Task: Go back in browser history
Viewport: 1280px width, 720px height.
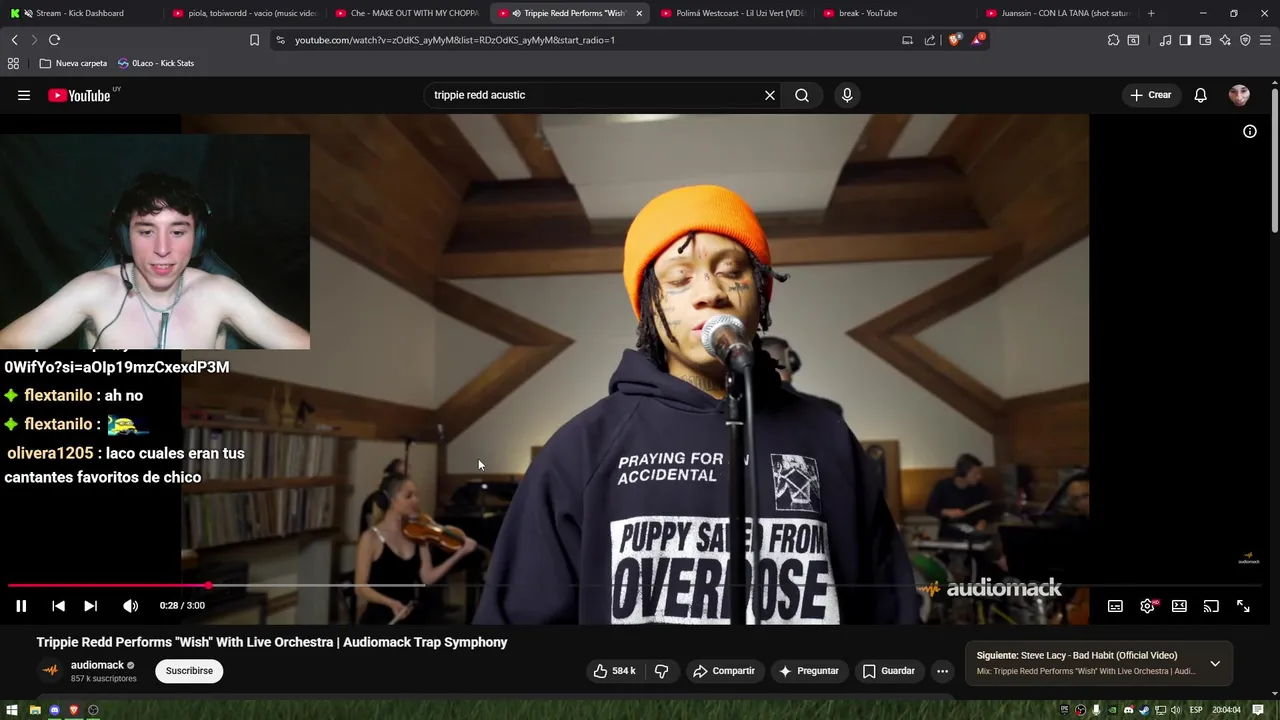Action: [x=14, y=40]
